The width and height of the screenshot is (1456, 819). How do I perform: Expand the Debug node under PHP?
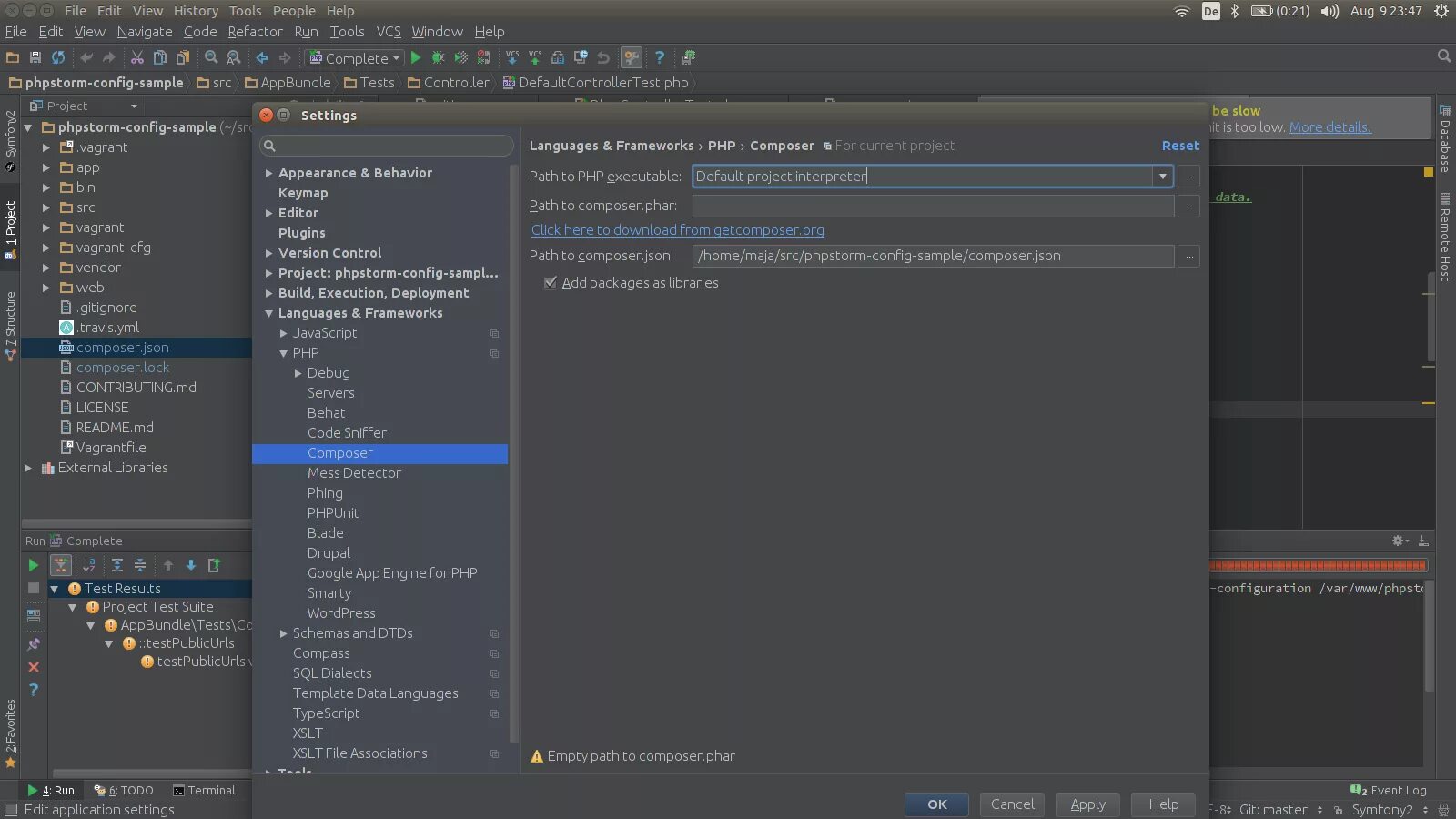298,373
